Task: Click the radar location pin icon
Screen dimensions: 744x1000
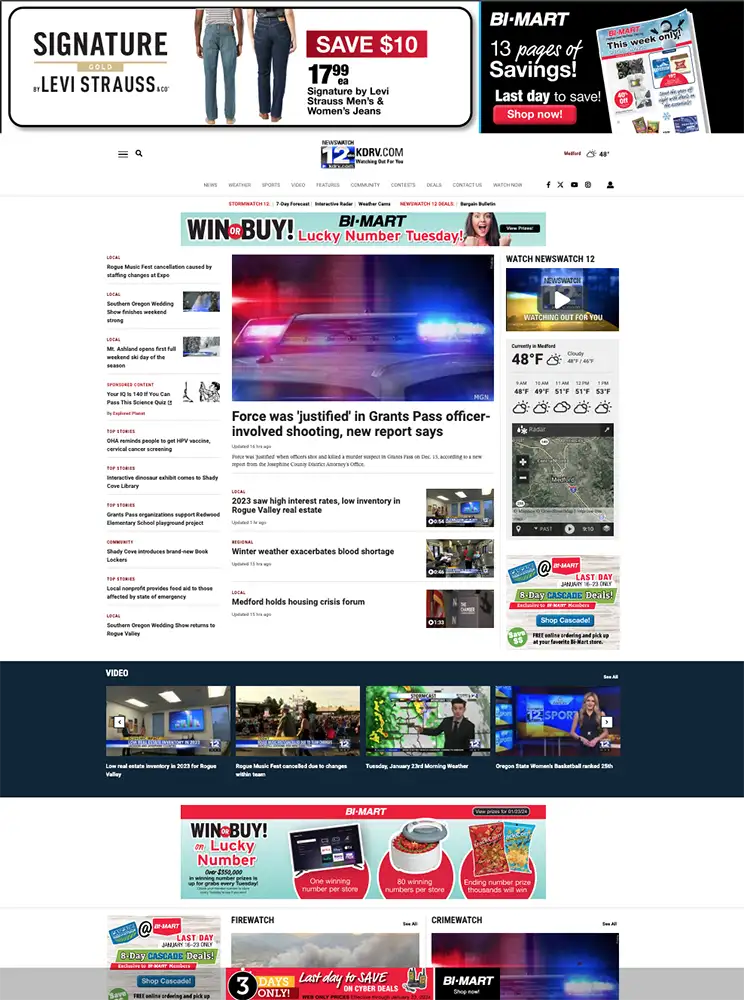Action: [519, 529]
